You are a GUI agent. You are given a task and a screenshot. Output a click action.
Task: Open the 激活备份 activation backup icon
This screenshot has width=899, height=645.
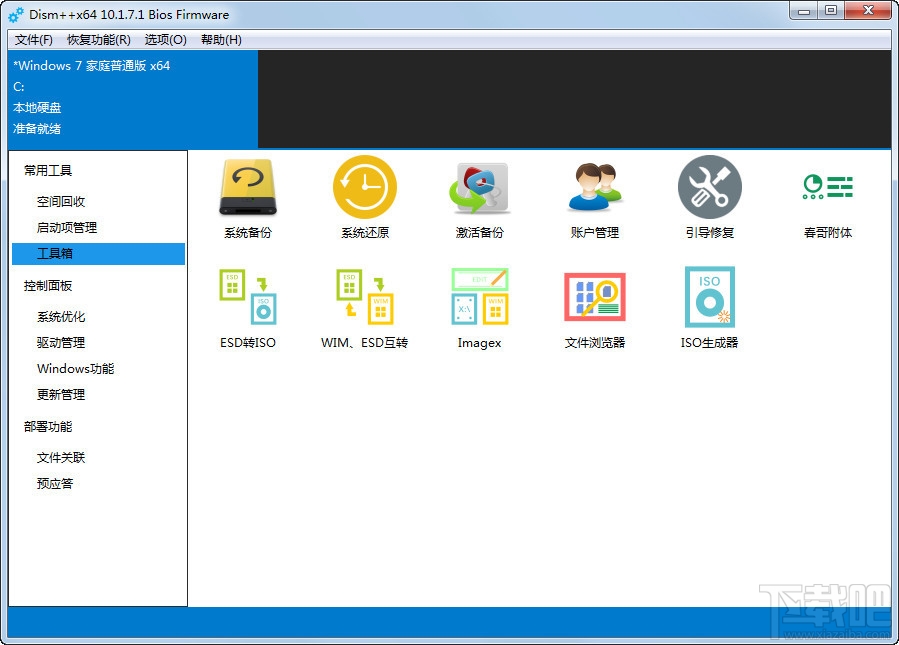tap(479, 188)
